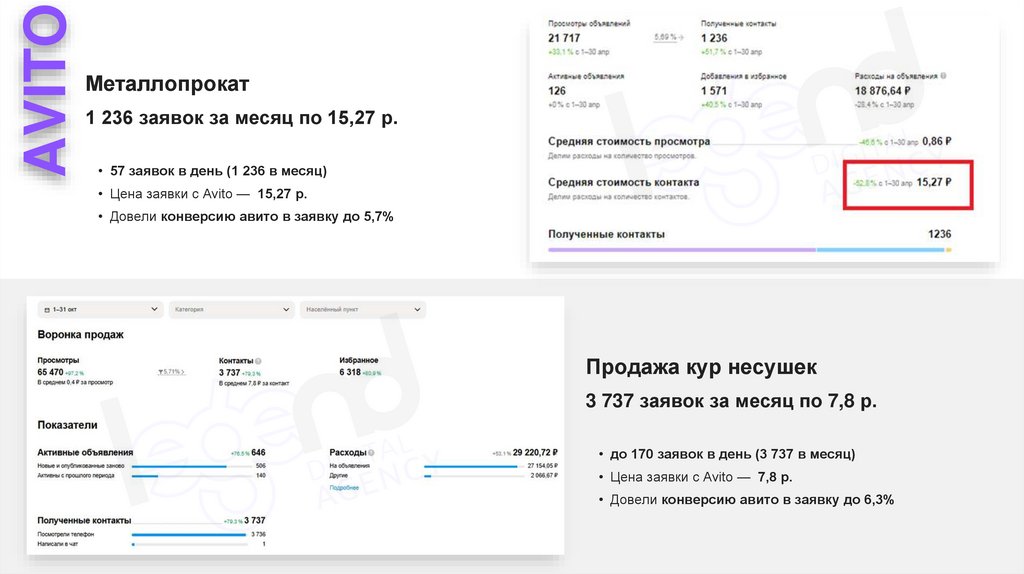Click В среднем 0,4 ₽ за просмотр text
This screenshot has width=1024, height=574.
tap(75, 382)
